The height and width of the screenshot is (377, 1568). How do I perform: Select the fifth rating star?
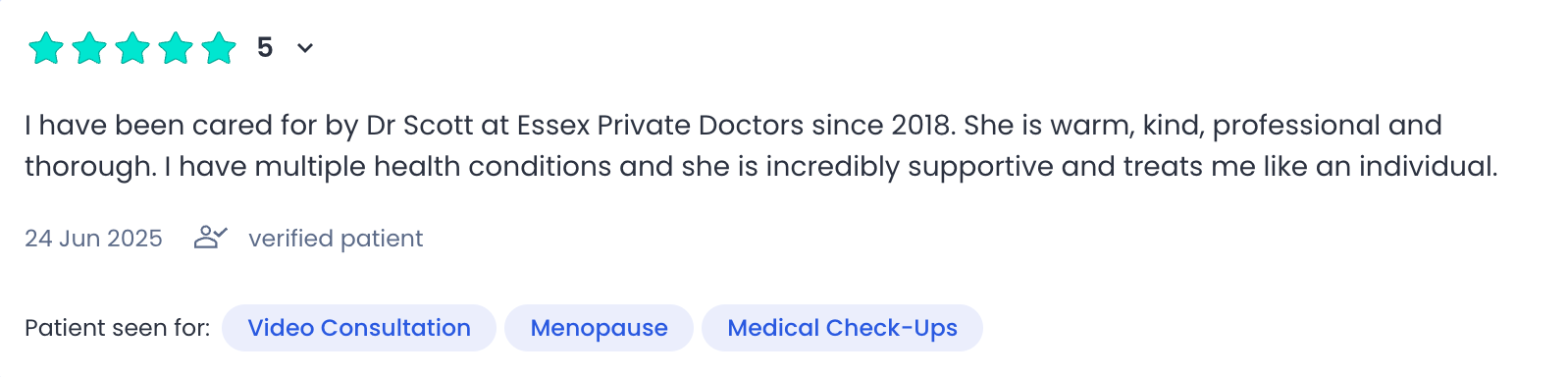tap(218, 47)
